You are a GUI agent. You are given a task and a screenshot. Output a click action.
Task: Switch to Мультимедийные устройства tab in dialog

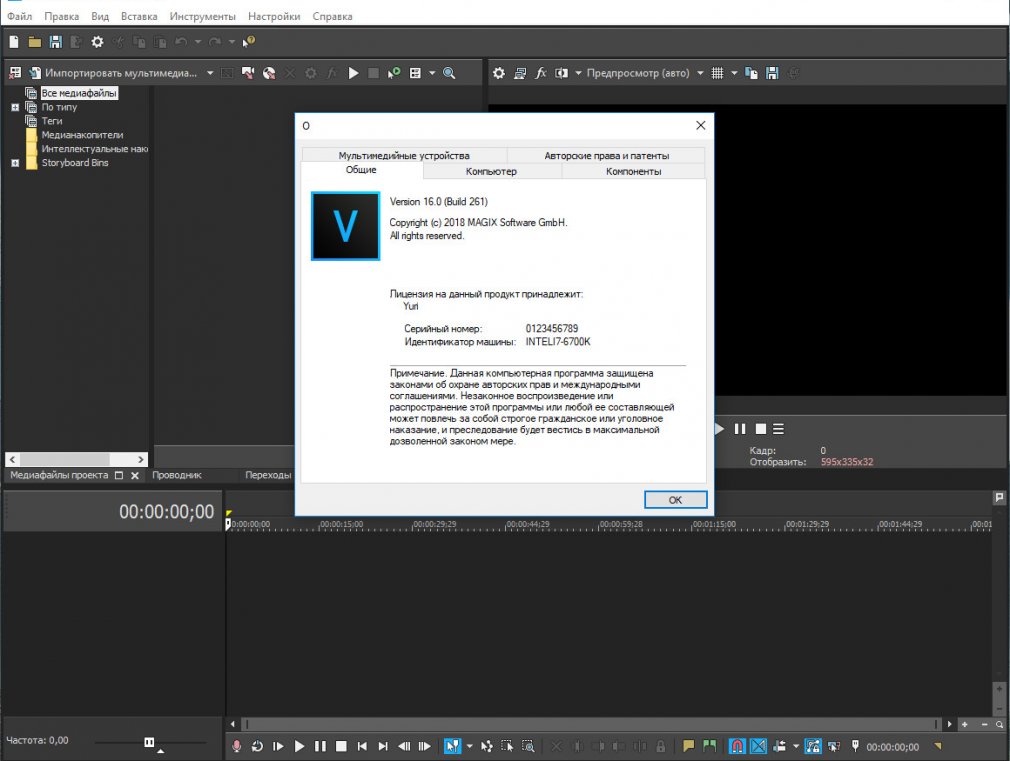click(x=404, y=155)
